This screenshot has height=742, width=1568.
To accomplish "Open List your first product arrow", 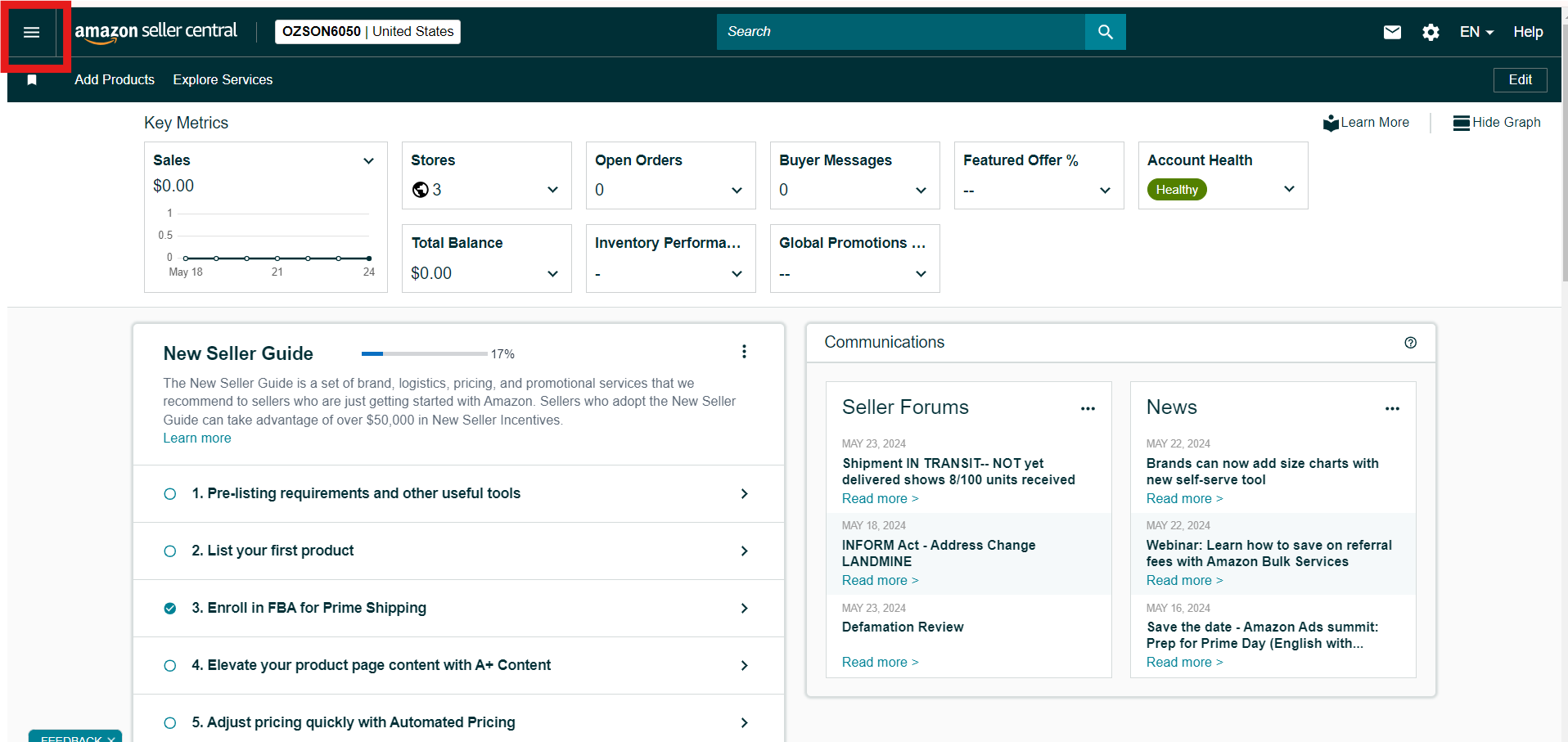I will tap(744, 551).
